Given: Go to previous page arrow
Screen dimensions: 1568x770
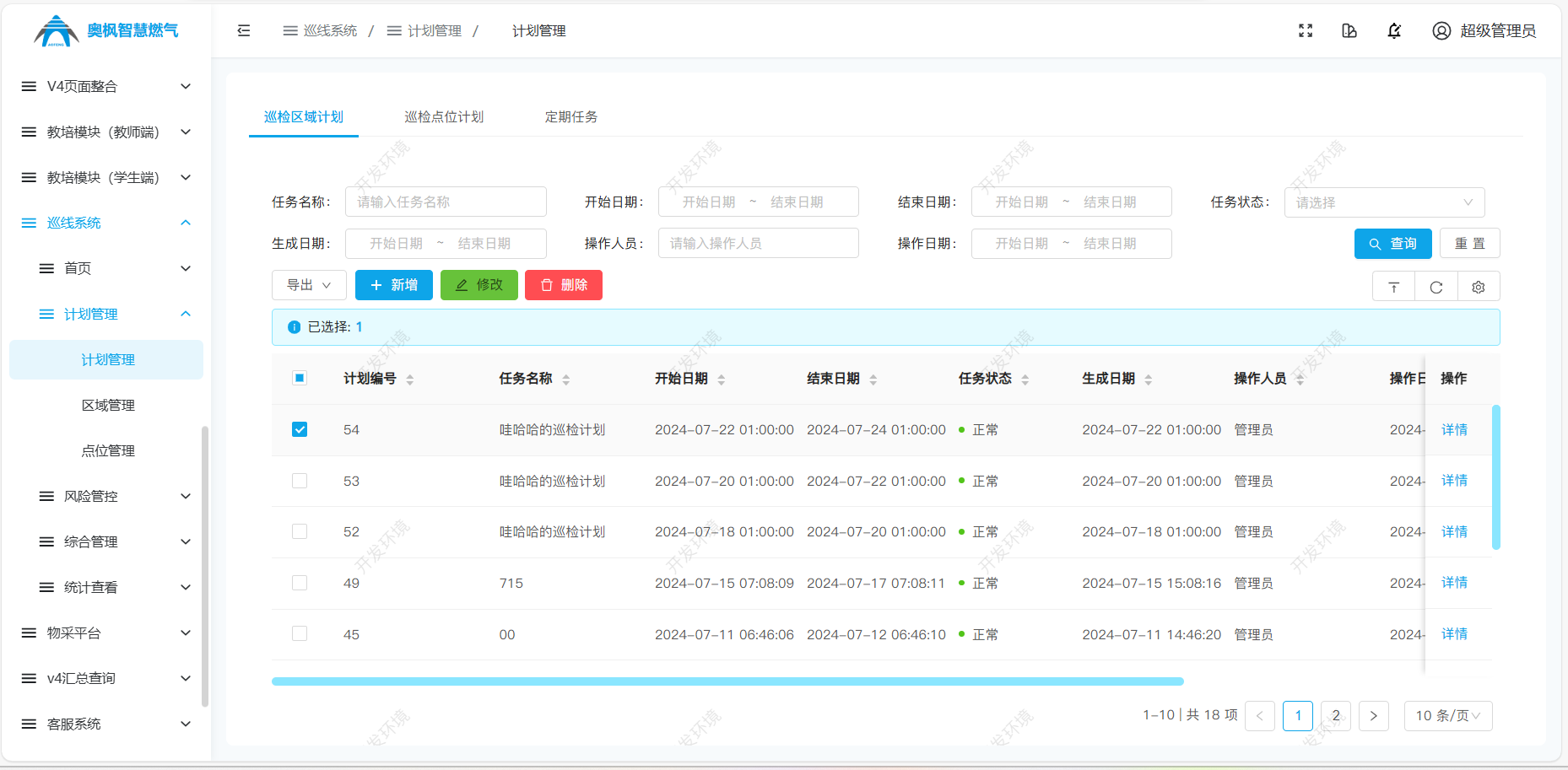Looking at the screenshot, I should click(1260, 716).
